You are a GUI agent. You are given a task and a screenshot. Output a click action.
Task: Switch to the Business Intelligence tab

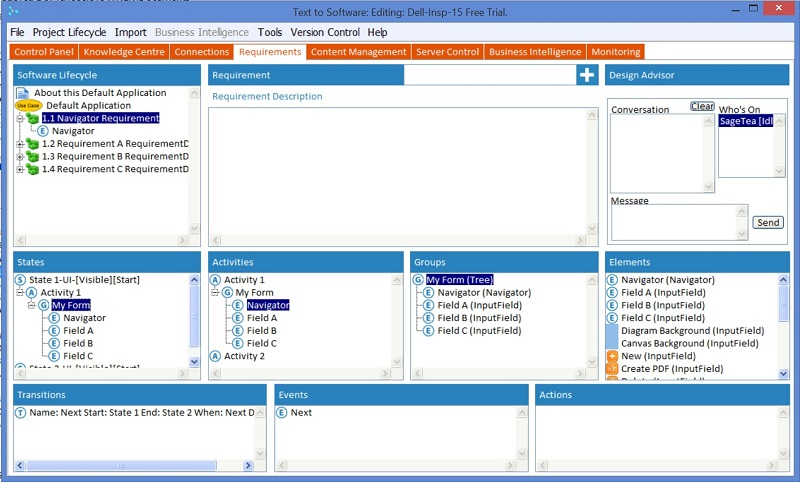click(x=535, y=52)
